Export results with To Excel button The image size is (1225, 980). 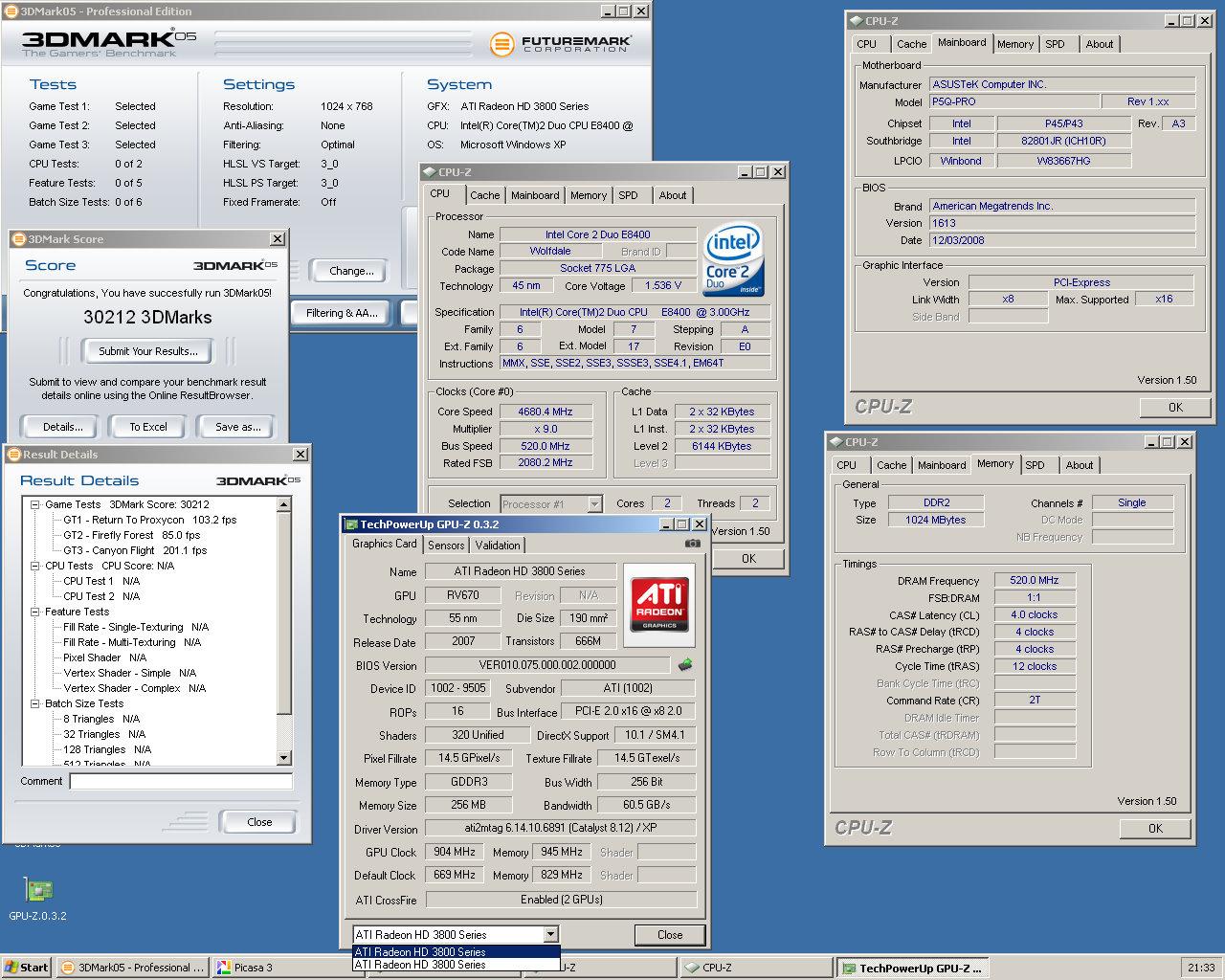coord(148,427)
